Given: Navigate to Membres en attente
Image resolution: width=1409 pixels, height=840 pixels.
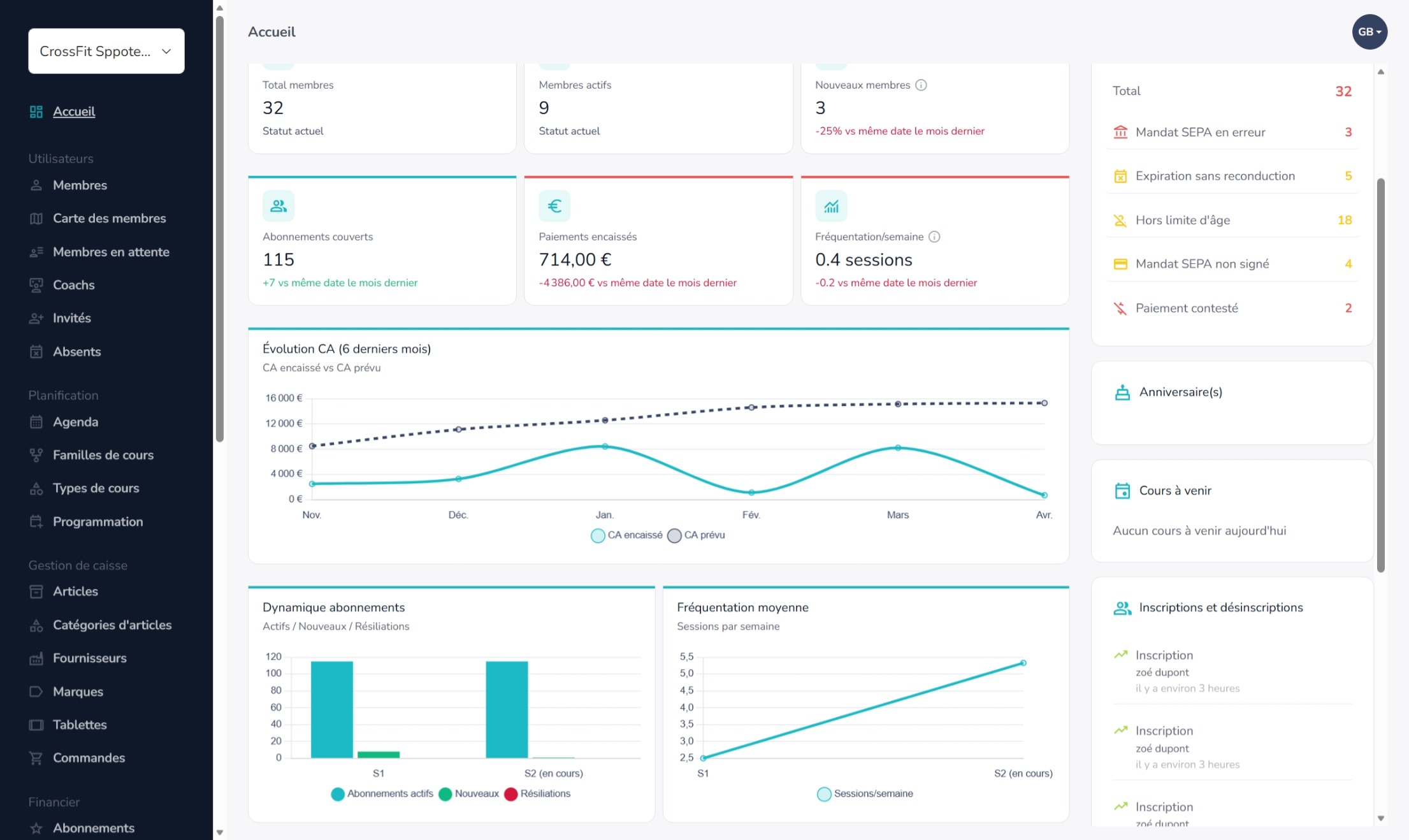Looking at the screenshot, I should point(111,252).
